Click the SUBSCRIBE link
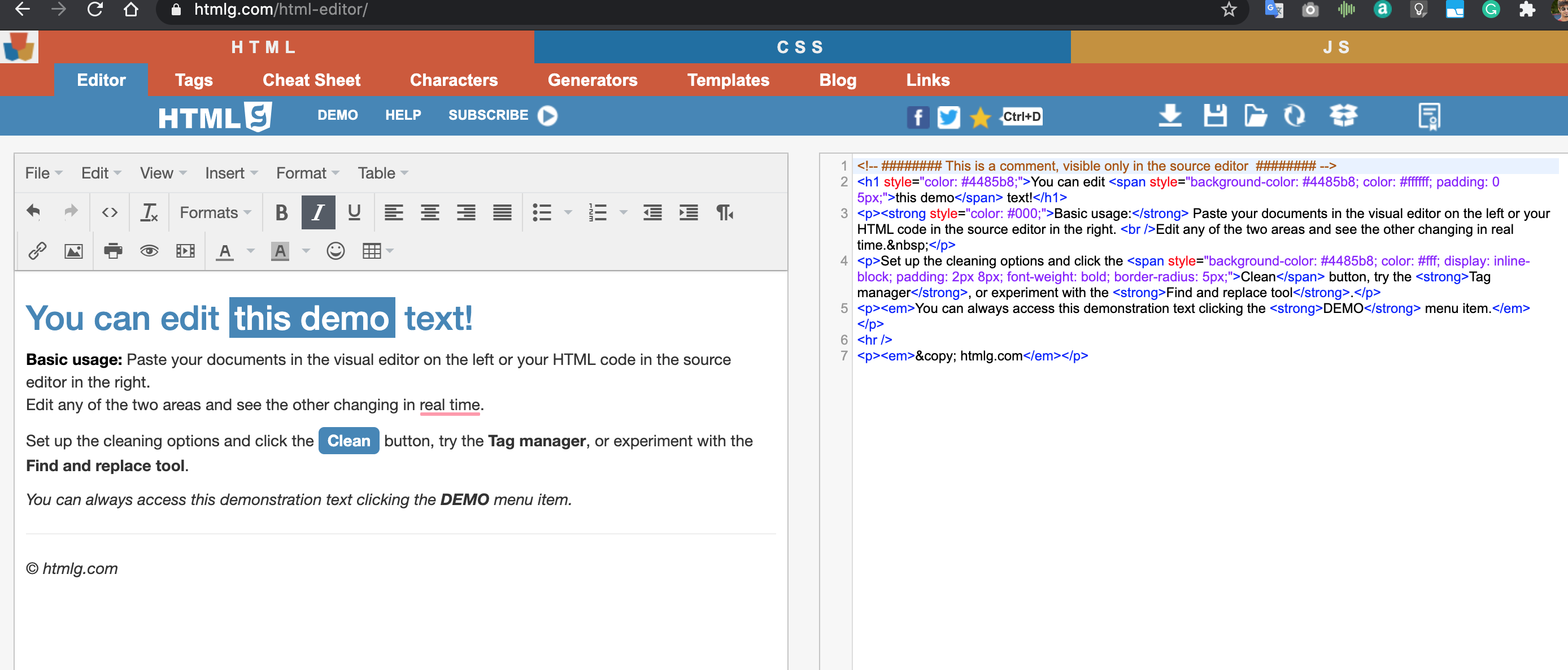The width and height of the screenshot is (1568, 670). coord(488,115)
